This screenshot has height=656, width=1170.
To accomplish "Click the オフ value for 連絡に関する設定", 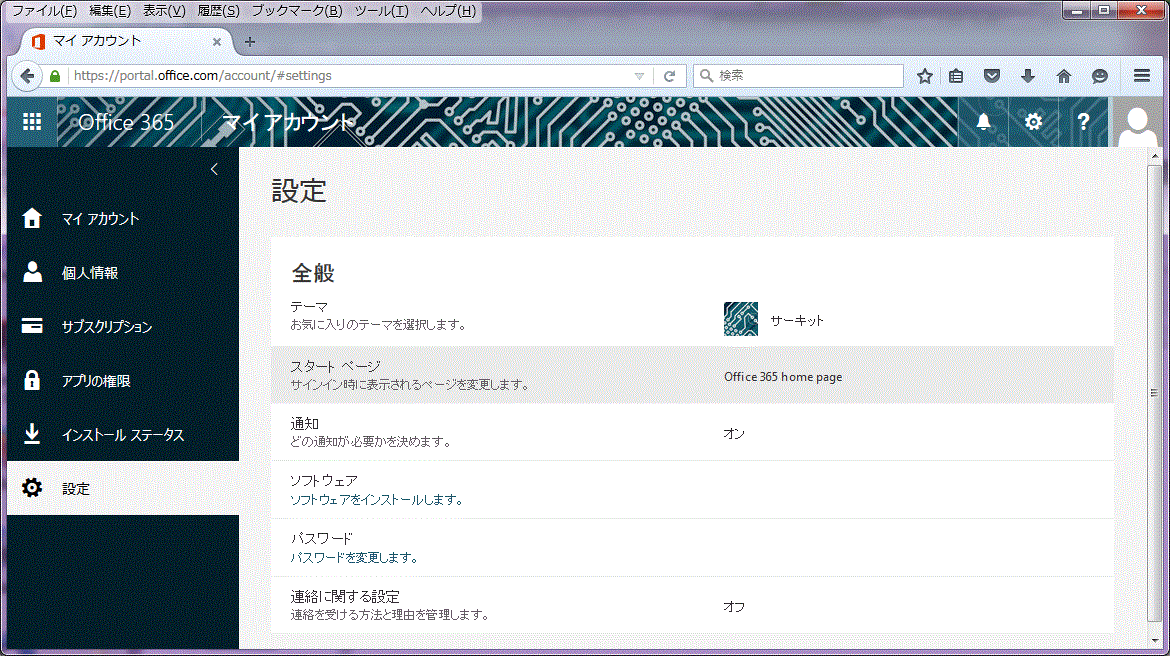I will click(734, 607).
